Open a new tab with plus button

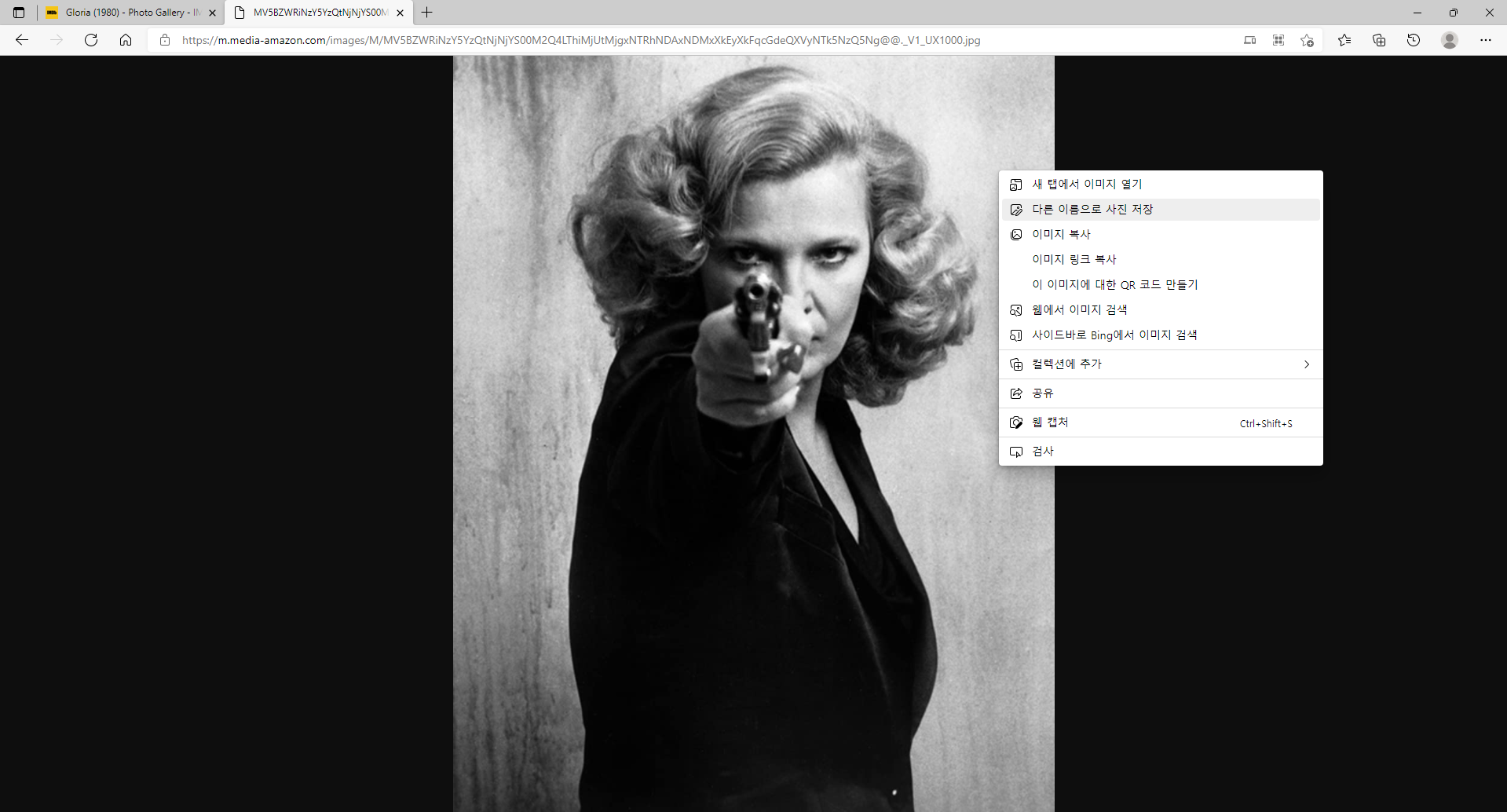tap(427, 13)
